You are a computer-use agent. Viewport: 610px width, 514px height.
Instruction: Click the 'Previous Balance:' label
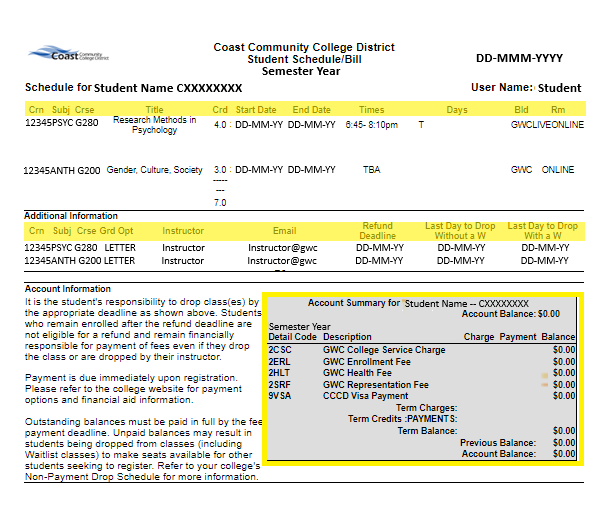coord(498,443)
